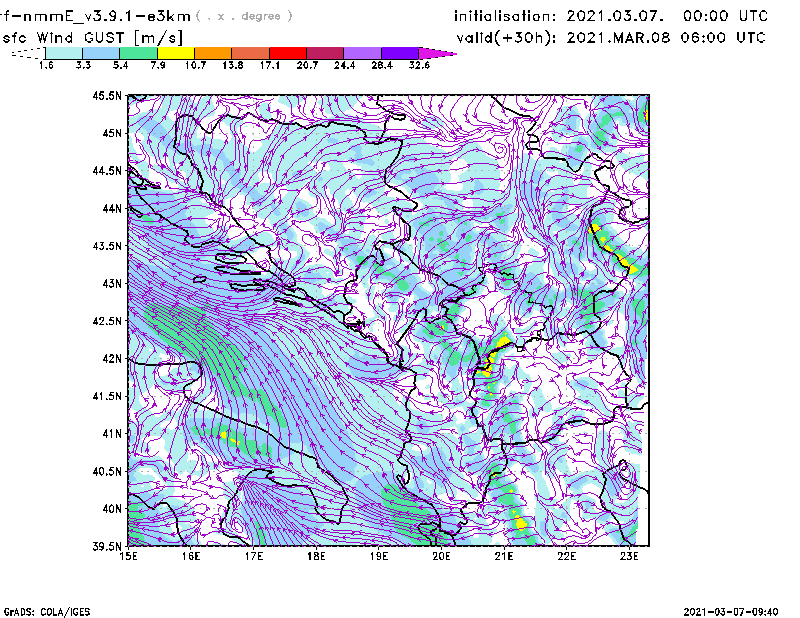
Task: Click the legend value 10.7
Action: 195,65
